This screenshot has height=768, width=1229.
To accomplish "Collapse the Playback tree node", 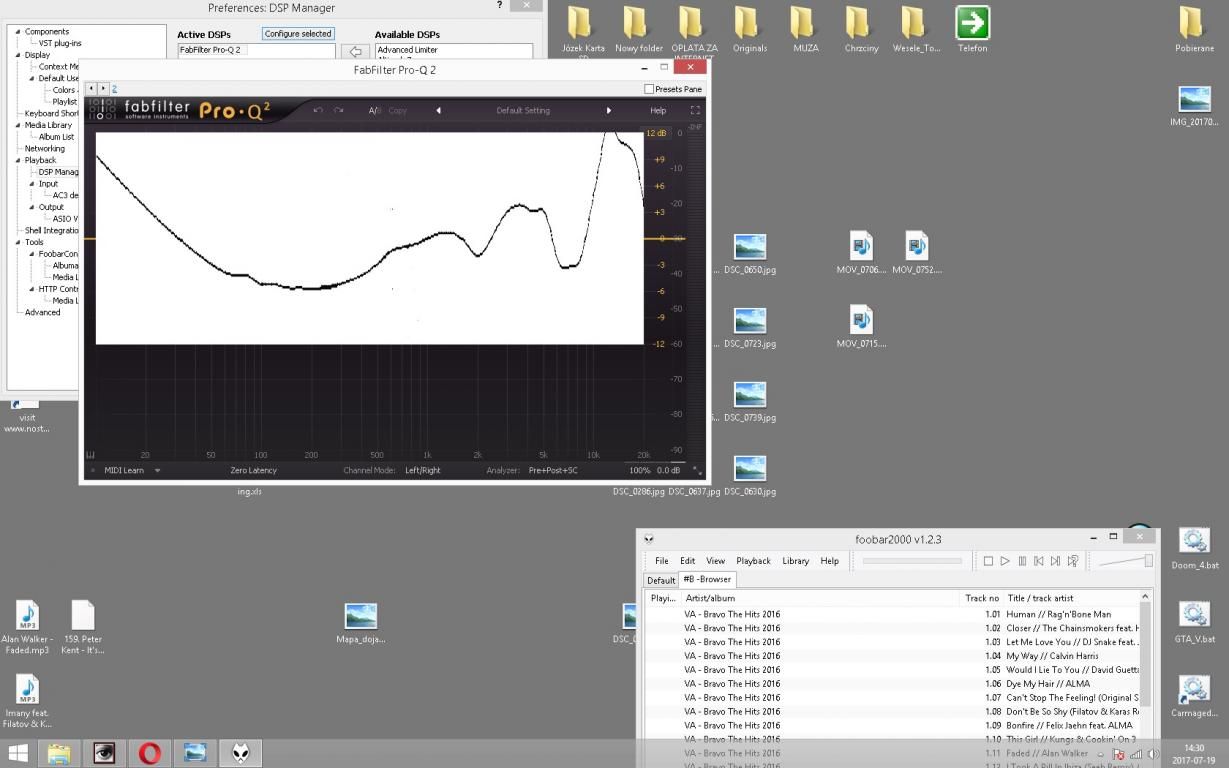I will (17, 160).
